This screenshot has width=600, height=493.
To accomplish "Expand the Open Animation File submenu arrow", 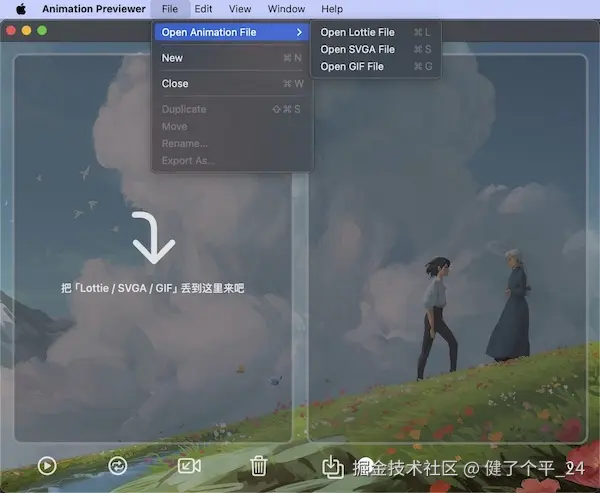I will (299, 33).
